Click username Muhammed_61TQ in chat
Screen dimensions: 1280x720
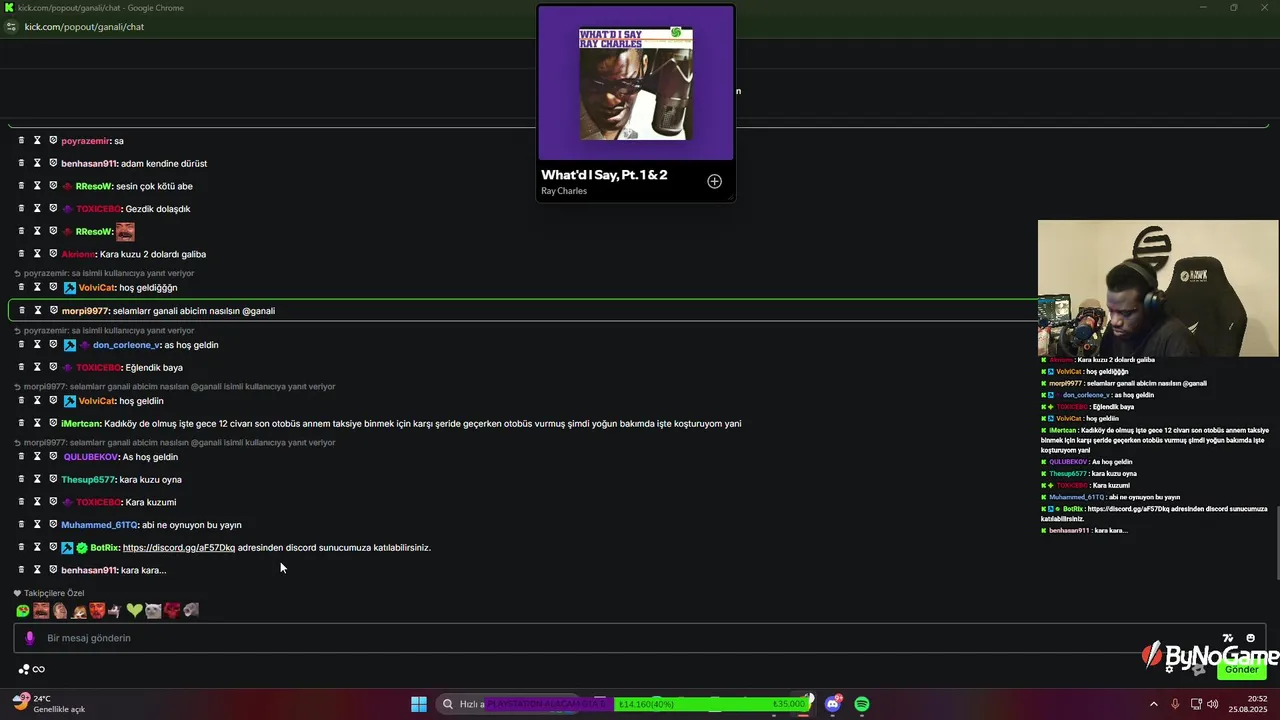[x=99, y=525]
